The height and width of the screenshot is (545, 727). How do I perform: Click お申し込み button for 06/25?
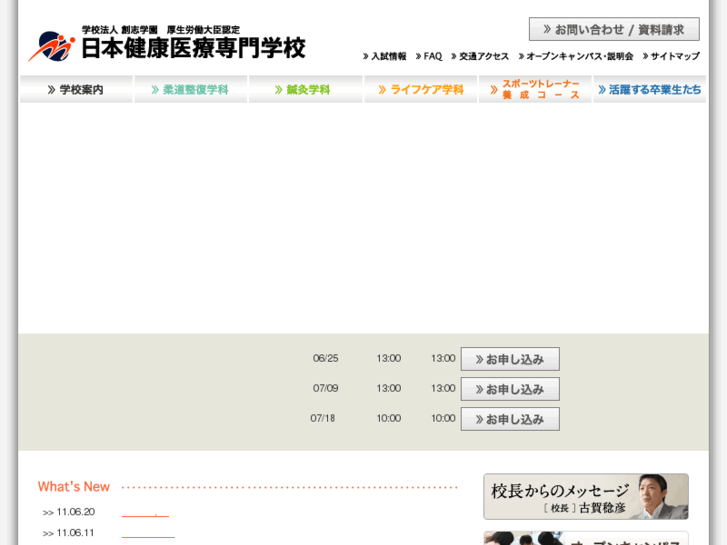[510, 359]
